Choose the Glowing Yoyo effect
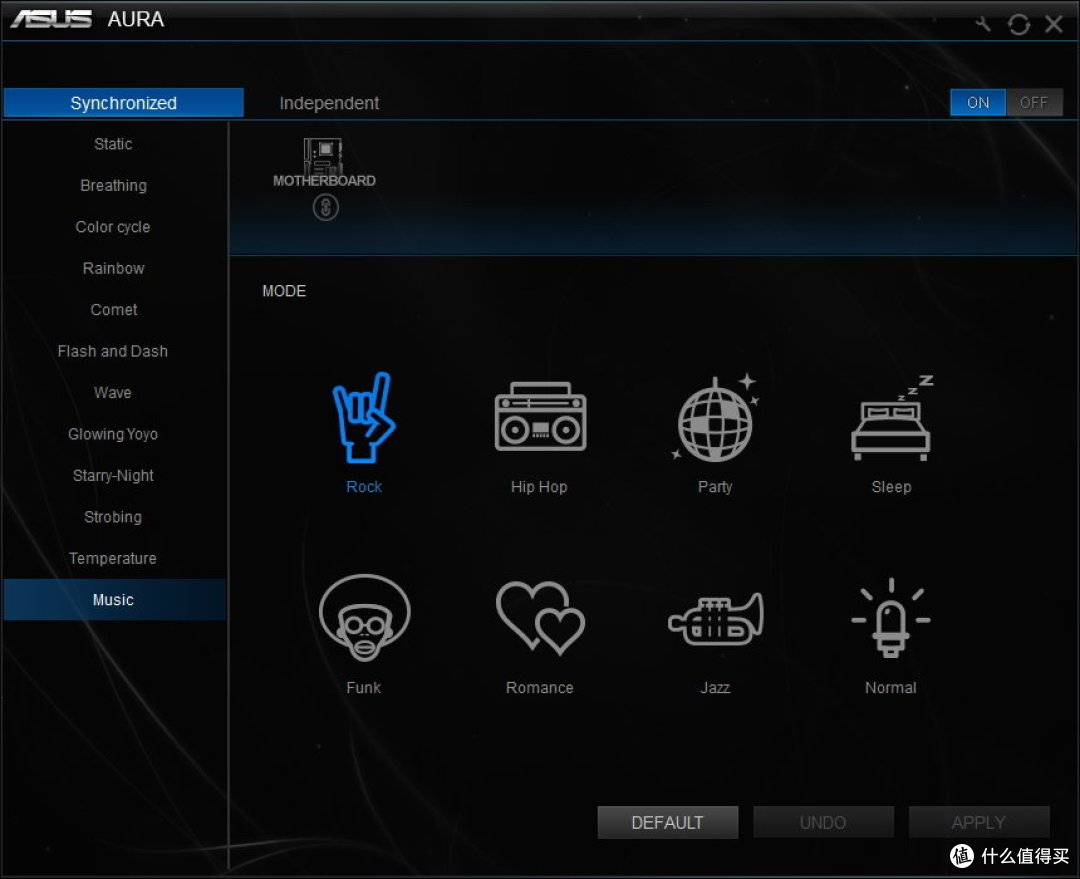This screenshot has height=879, width=1080. [x=113, y=433]
